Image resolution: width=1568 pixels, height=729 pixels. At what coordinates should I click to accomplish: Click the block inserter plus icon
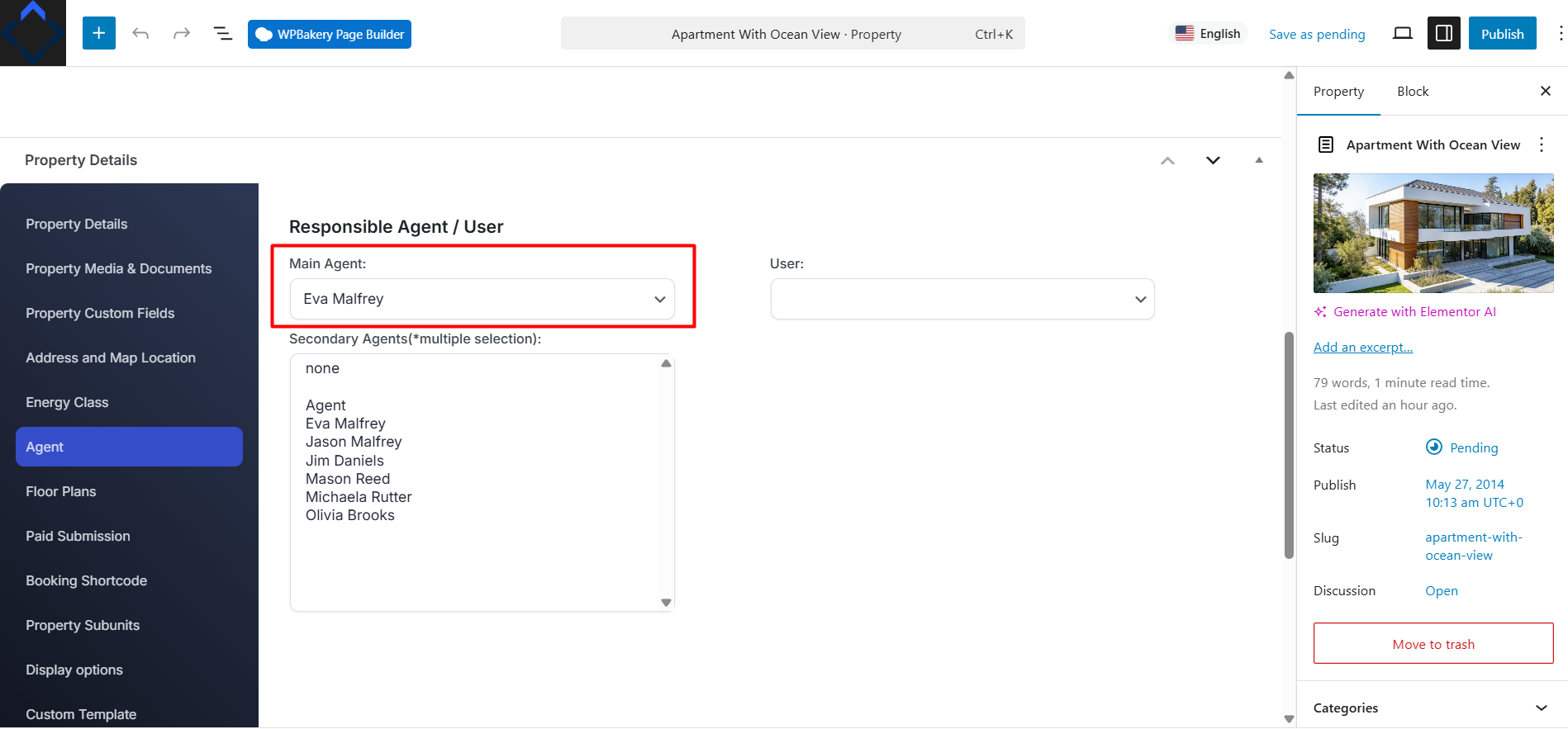pos(99,33)
